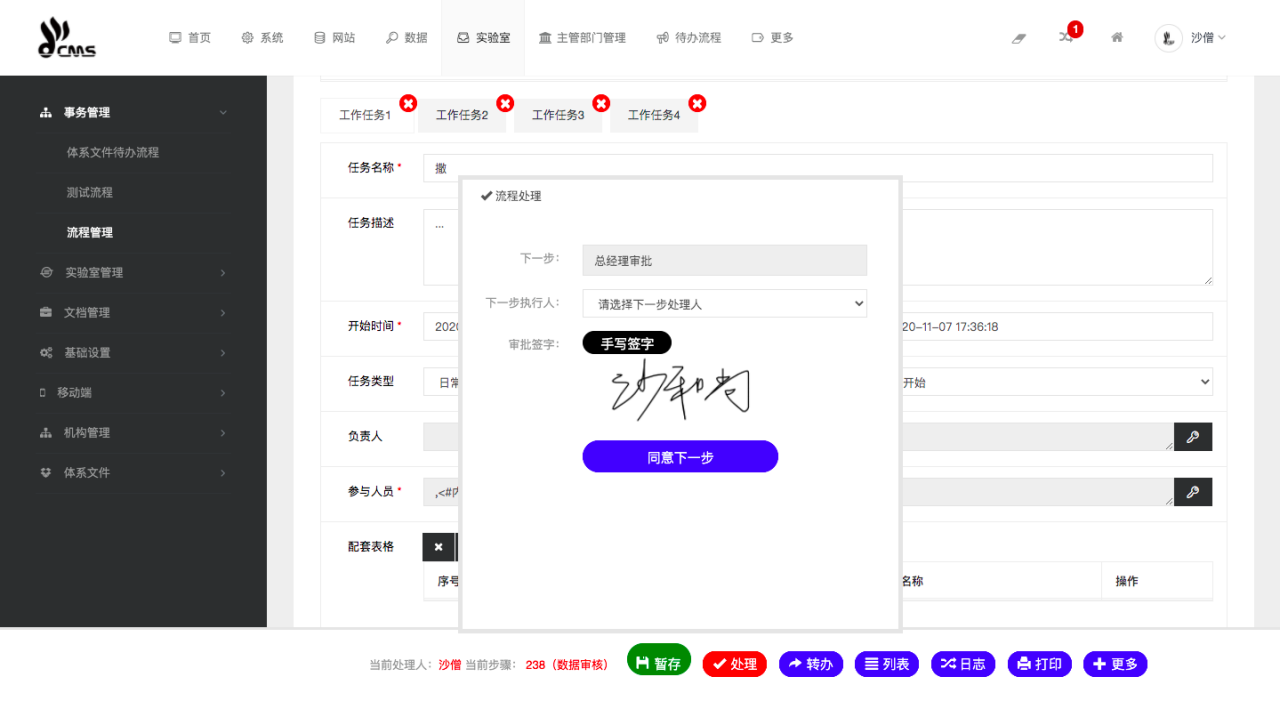Click the red 处理 button
The height and width of the screenshot is (701, 1280).
(x=734, y=664)
